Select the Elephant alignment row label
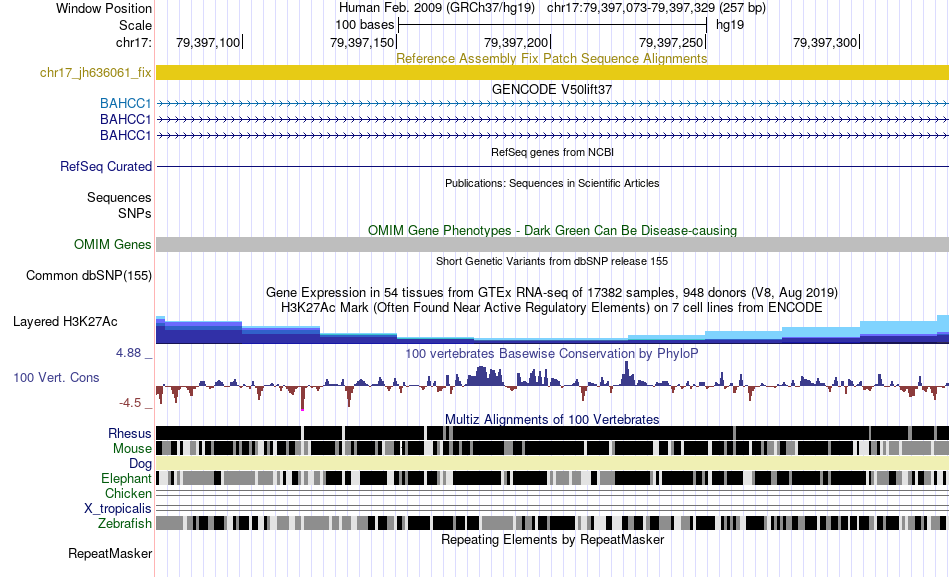The width and height of the screenshot is (950, 577). tap(126, 479)
